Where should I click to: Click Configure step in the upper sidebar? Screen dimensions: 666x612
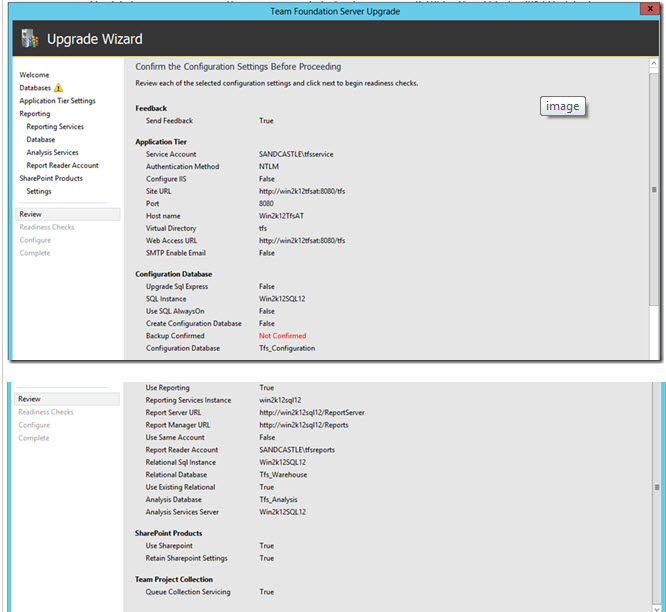point(35,240)
